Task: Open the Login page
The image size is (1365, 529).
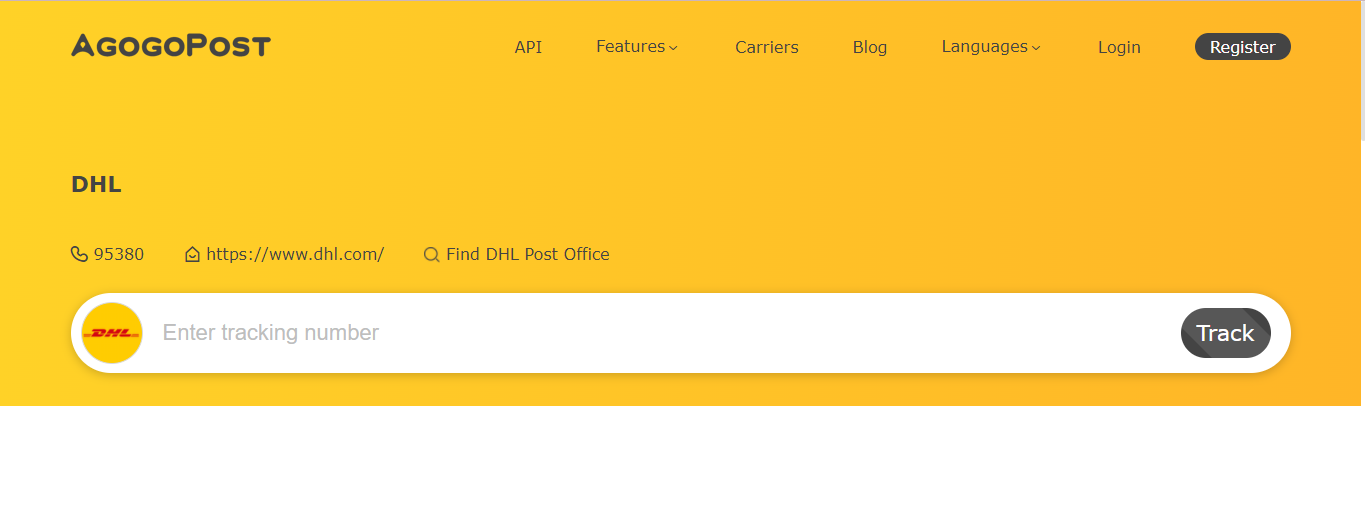Action: [1119, 47]
